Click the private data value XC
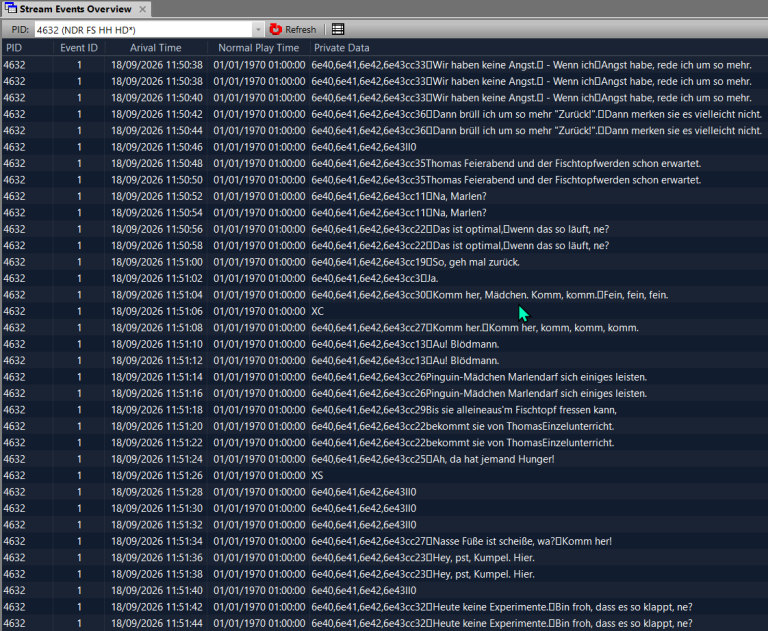 317,311
